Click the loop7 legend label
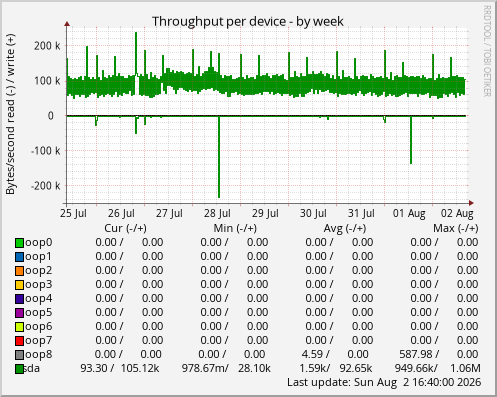Image resolution: width=497 pixels, height=397 pixels. [38, 341]
